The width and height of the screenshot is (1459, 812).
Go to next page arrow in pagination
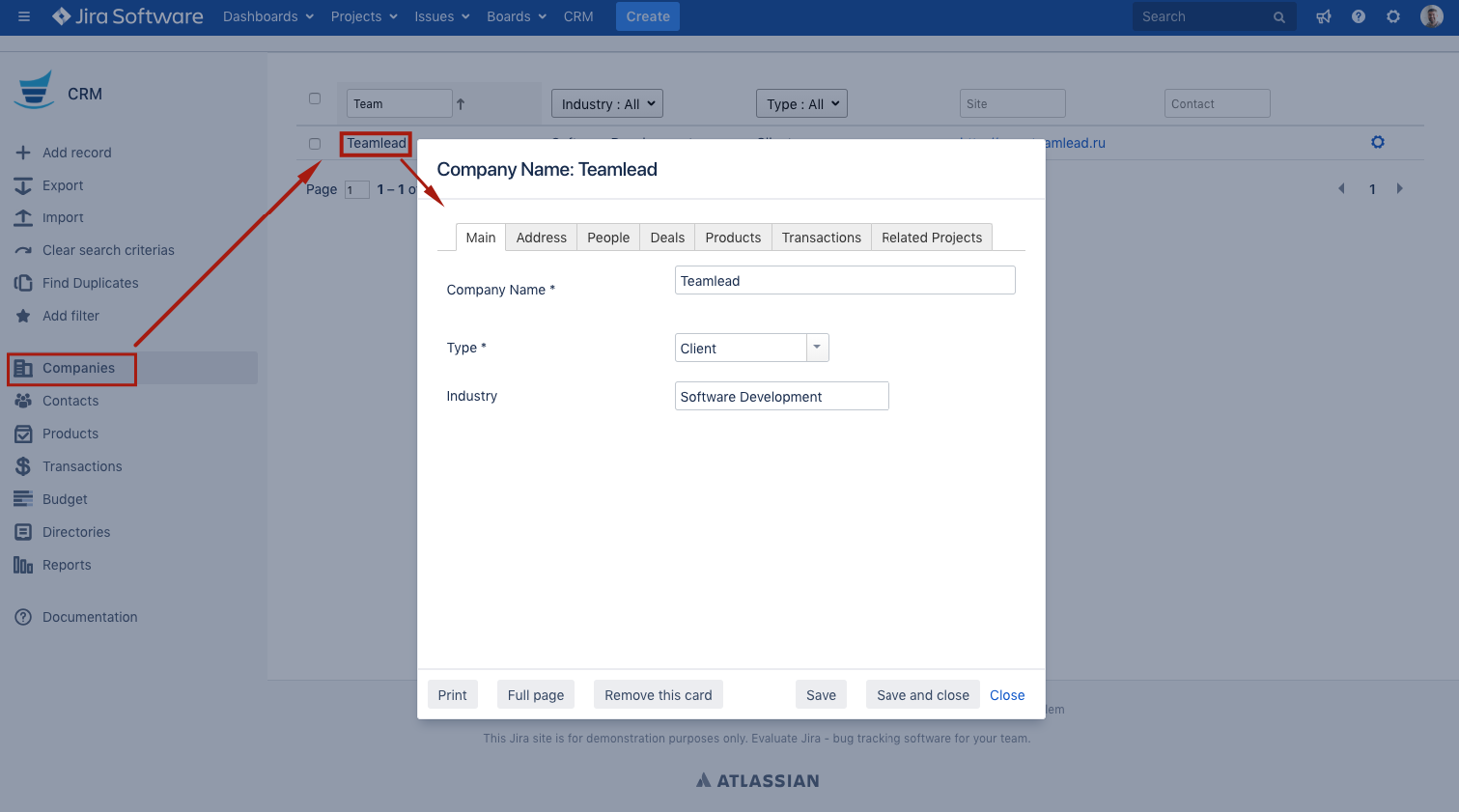1399,189
